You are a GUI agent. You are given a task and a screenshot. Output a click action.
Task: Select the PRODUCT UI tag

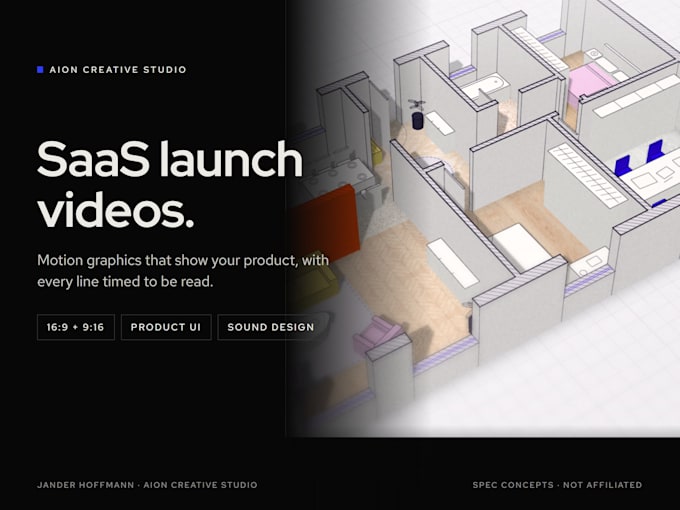pos(166,327)
